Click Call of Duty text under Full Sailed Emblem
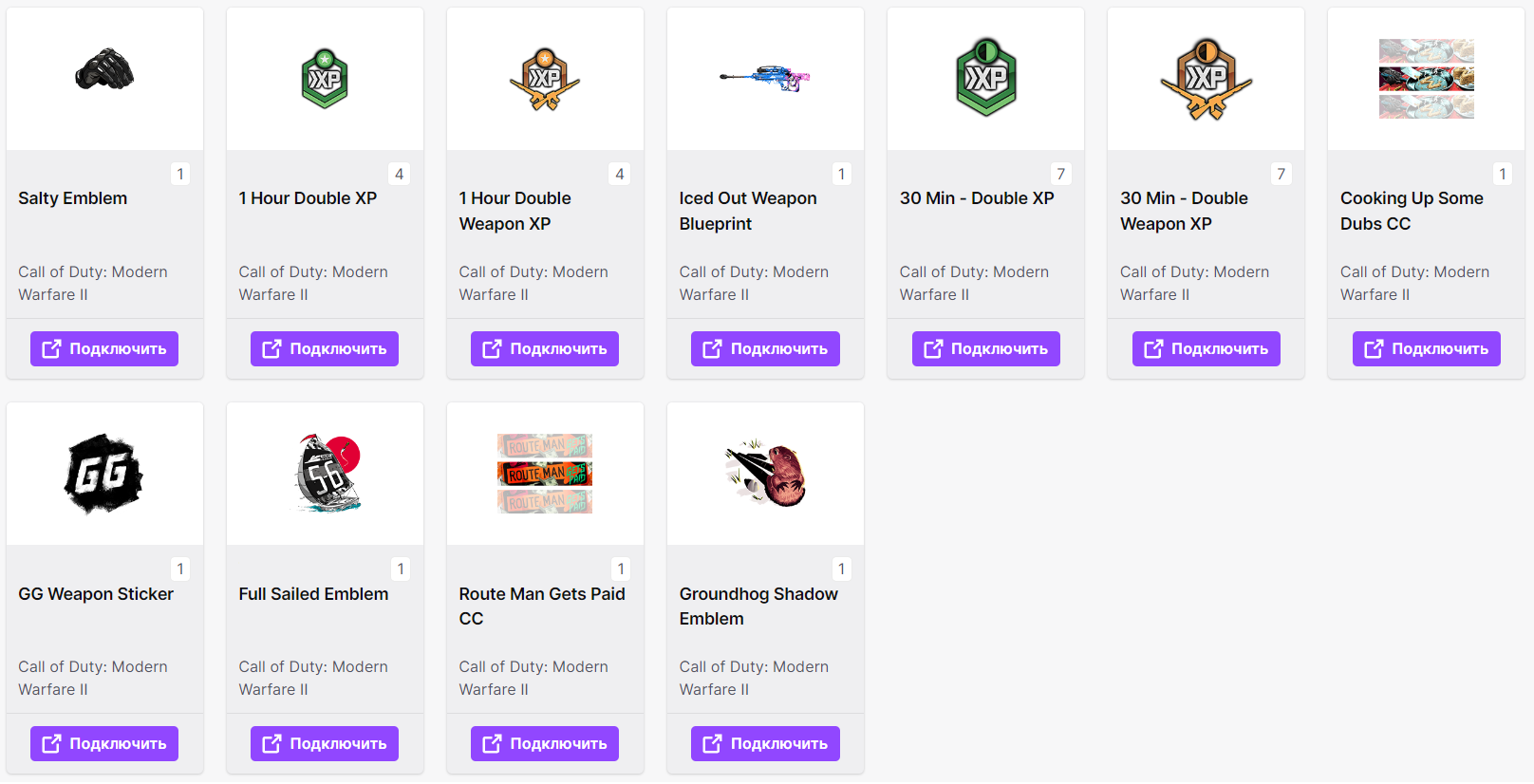1534x784 pixels. (313, 678)
